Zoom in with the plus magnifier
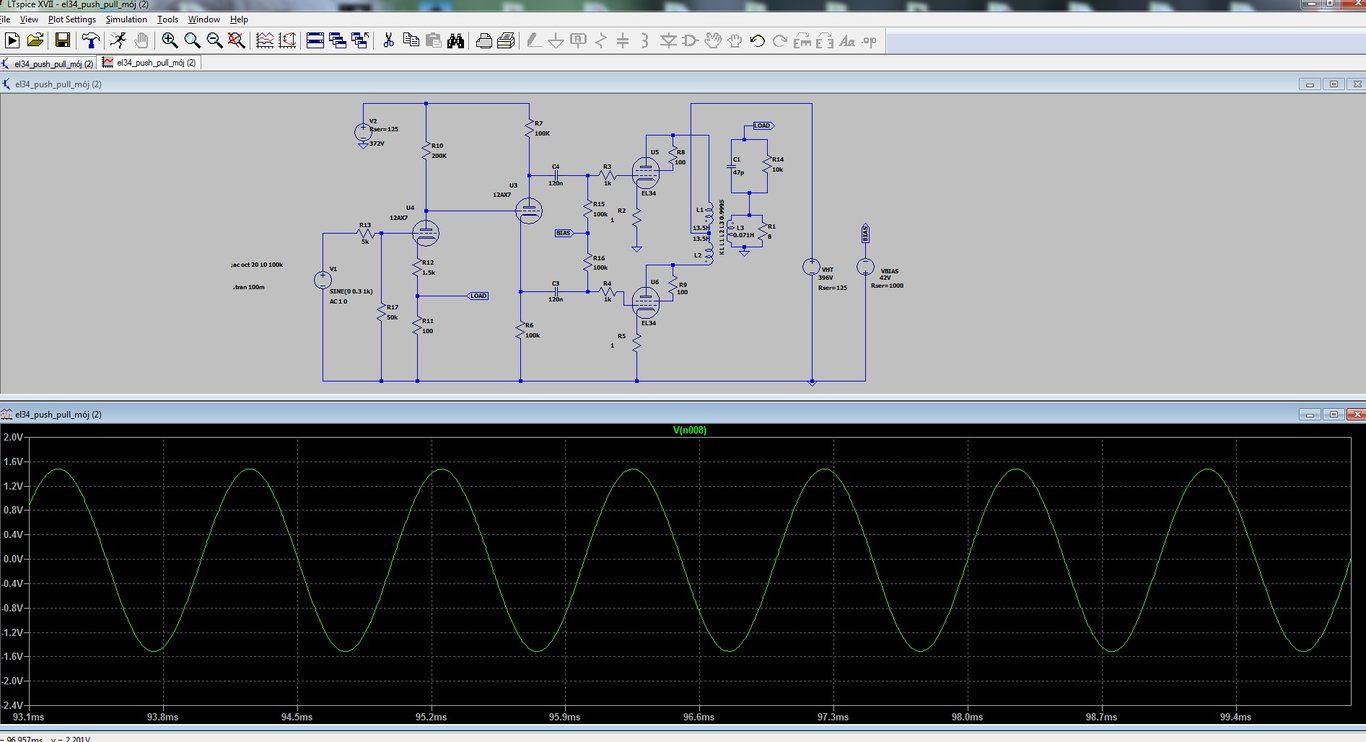 click(x=170, y=41)
